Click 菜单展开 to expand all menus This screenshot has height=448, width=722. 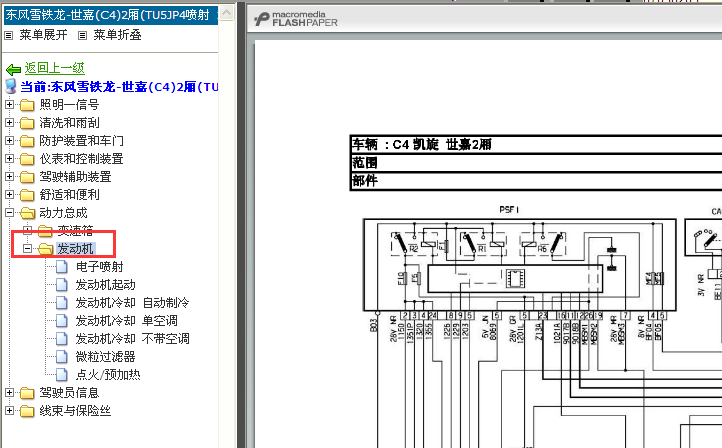(x=43, y=35)
